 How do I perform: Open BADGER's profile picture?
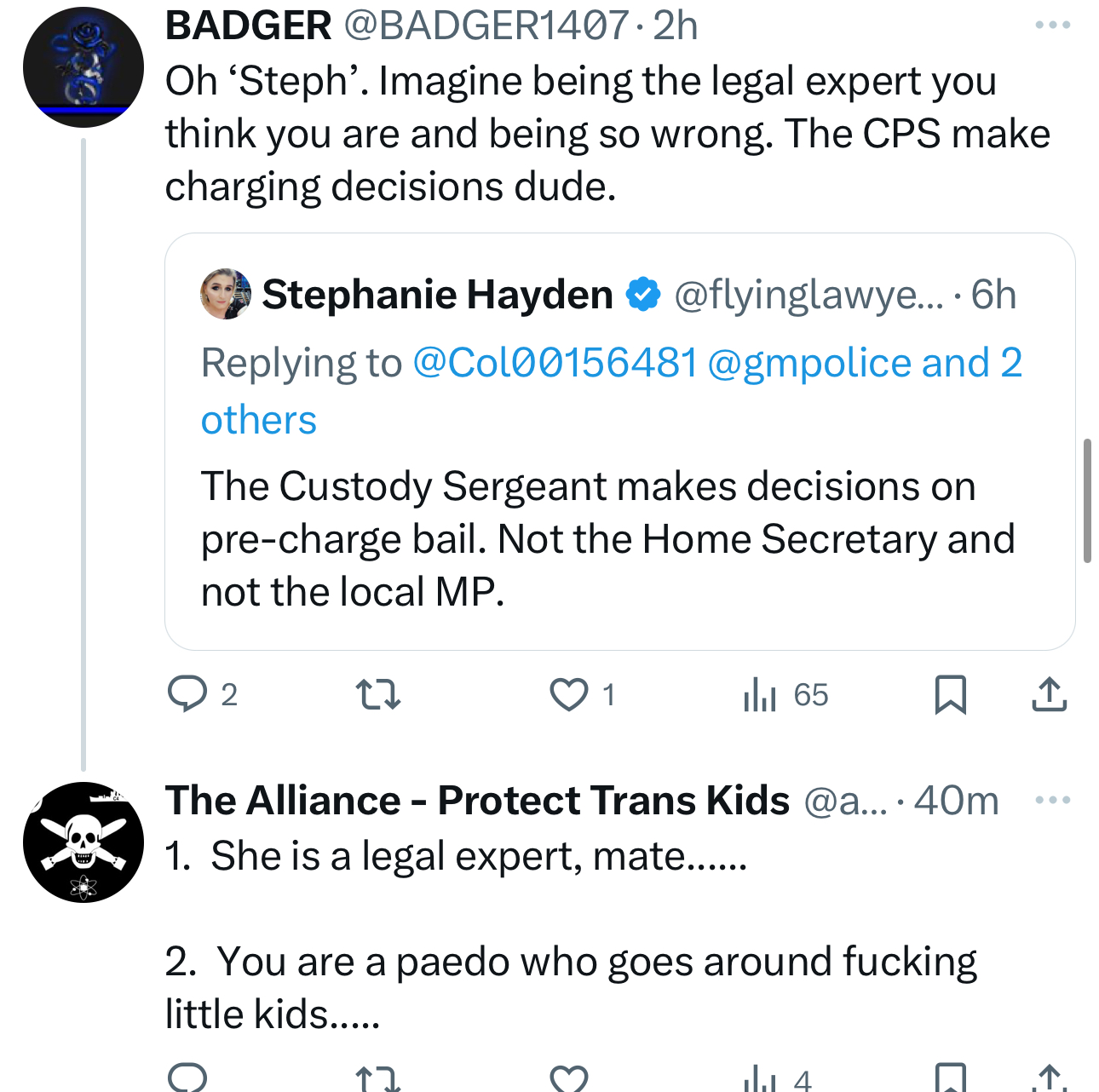click(x=83, y=67)
